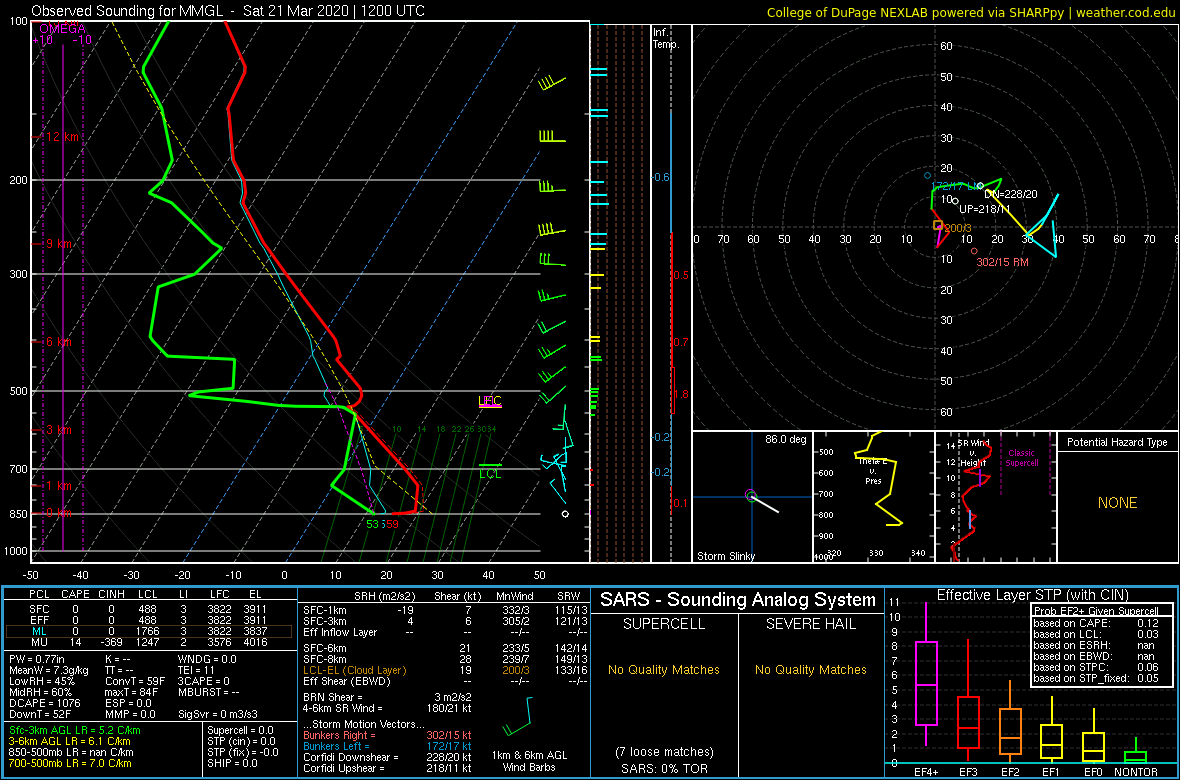Screen dimensions: 1180x780
Task: Select the UP=218/11 hodograph label
Action: (x=984, y=209)
